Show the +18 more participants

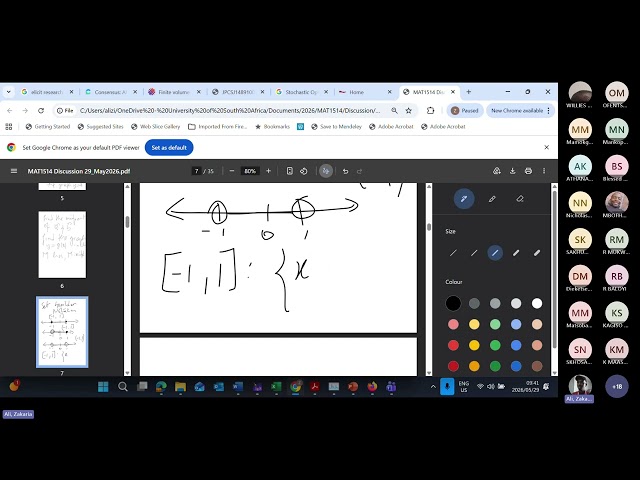click(617, 386)
